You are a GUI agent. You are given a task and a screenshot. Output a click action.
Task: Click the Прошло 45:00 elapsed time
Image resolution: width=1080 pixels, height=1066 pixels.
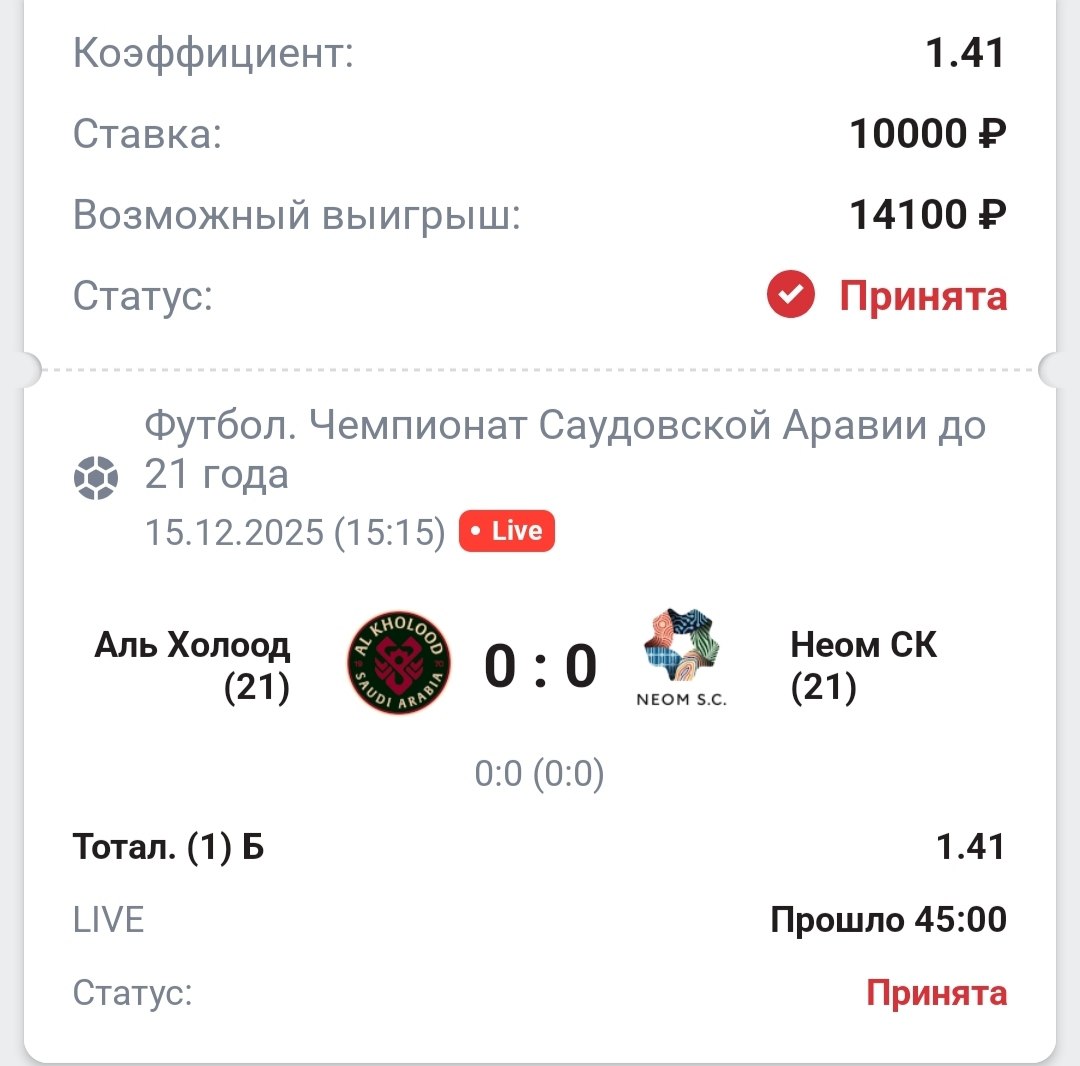pyautogui.click(x=888, y=920)
